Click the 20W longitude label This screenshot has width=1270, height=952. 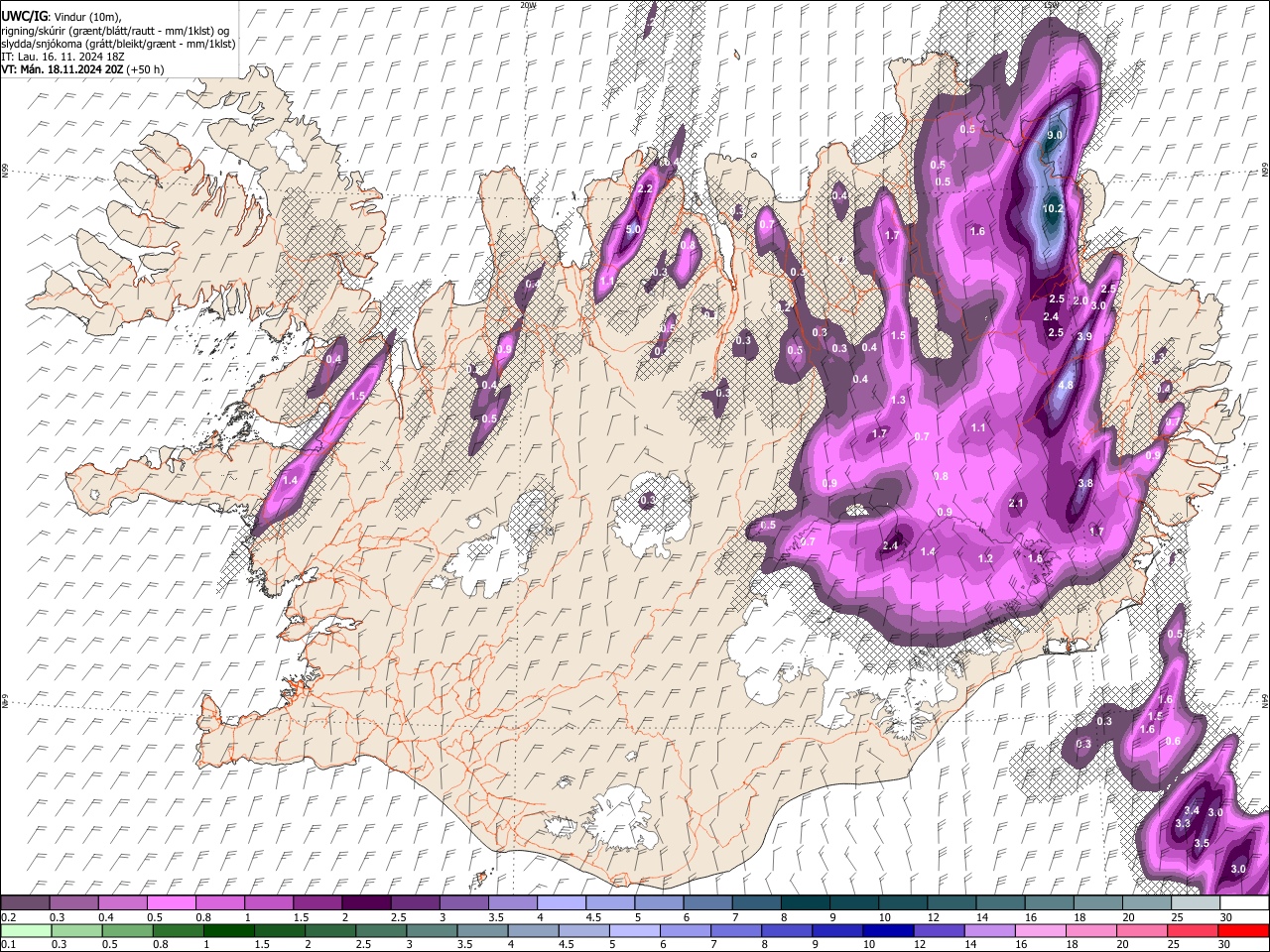point(528,5)
